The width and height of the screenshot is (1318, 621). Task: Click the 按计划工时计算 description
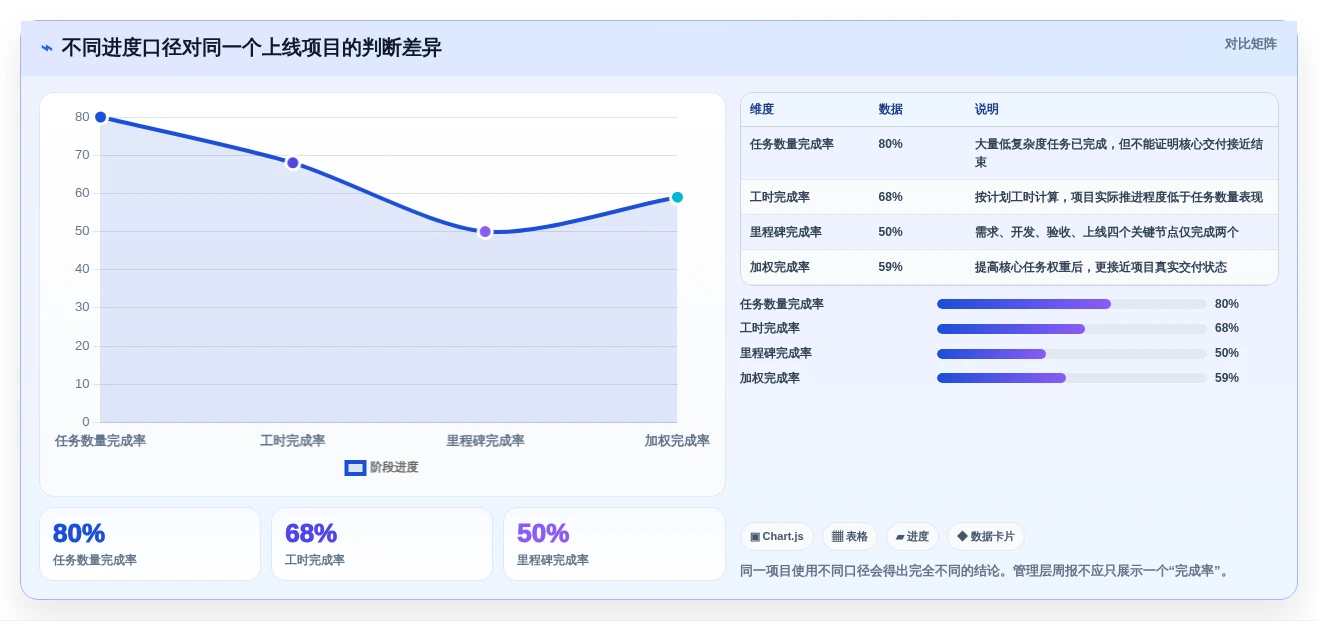click(x=1119, y=197)
